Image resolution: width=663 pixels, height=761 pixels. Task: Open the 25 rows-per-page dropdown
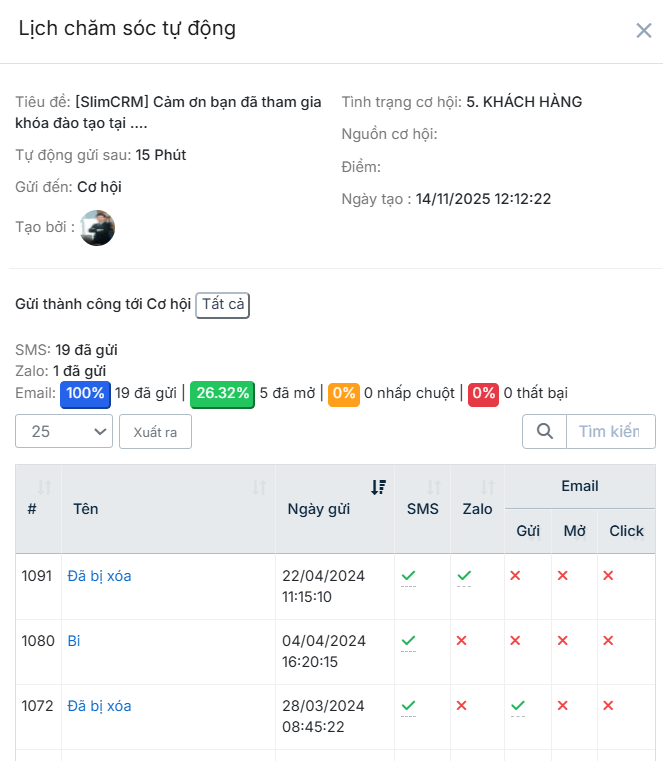(64, 431)
